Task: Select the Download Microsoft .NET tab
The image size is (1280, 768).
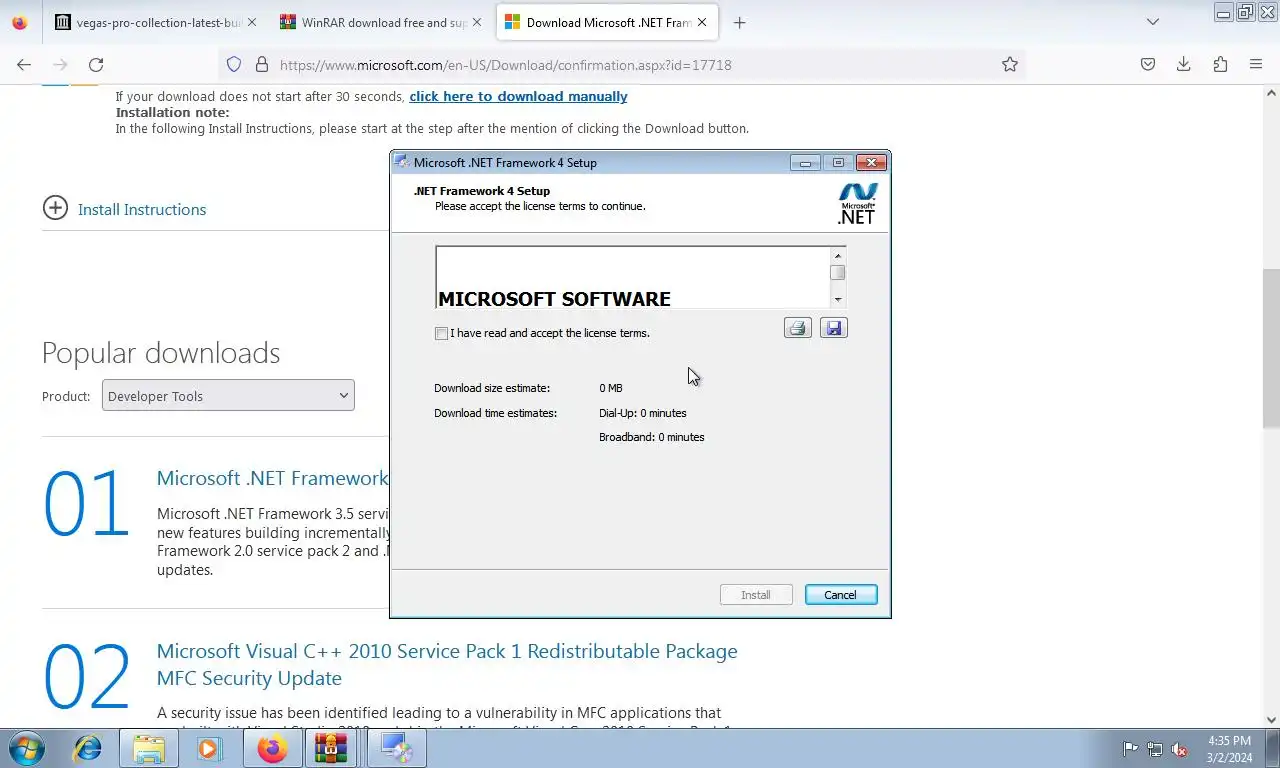Action: (607, 22)
